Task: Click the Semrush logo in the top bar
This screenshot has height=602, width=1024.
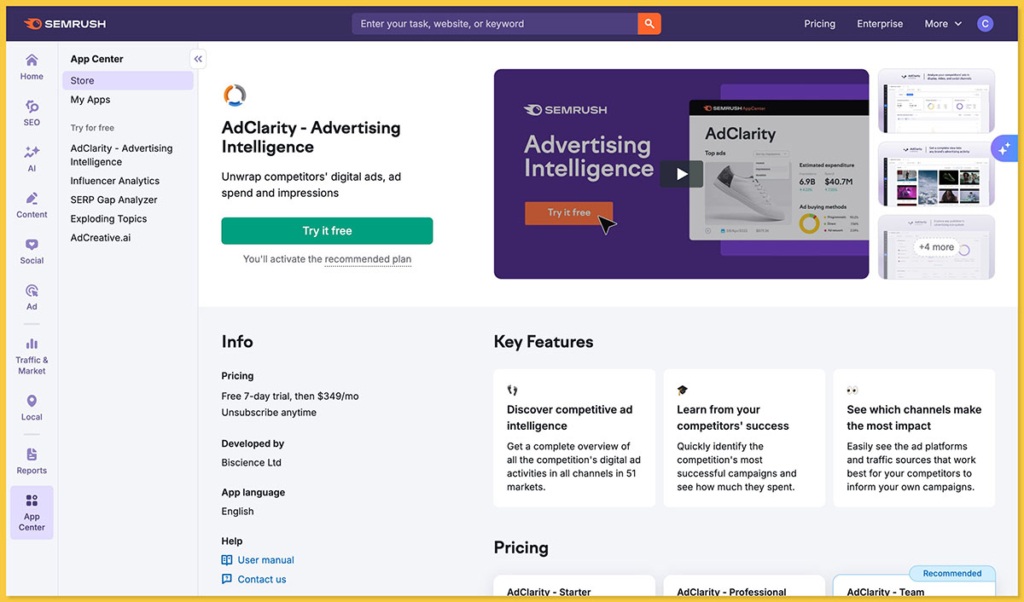Action: point(64,23)
